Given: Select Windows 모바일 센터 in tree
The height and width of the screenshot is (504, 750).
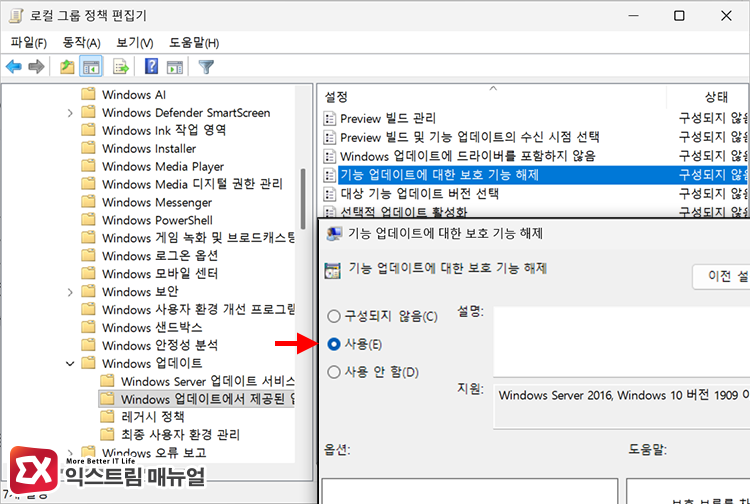Looking at the screenshot, I should coord(160,274).
